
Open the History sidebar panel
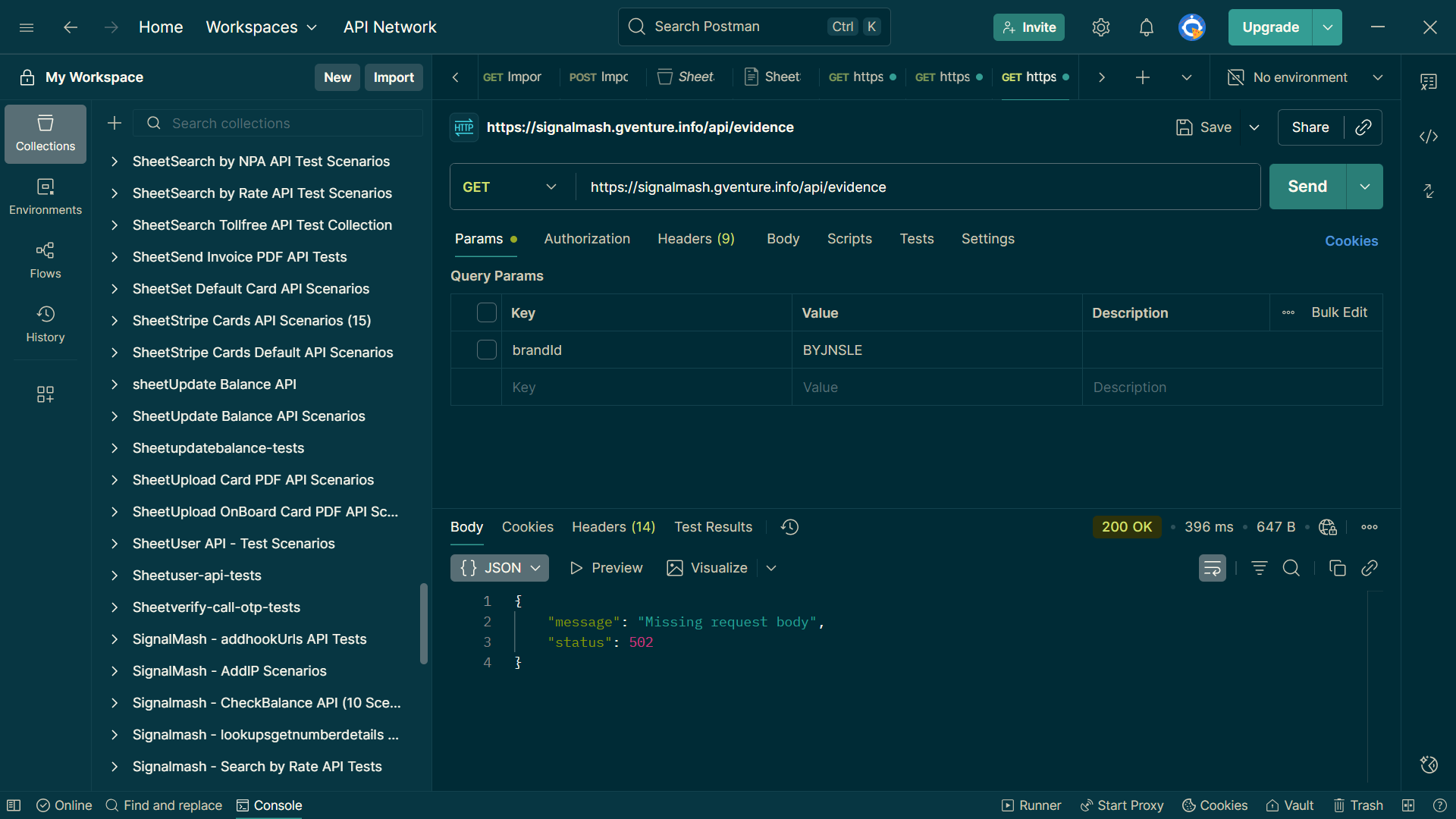pos(45,324)
